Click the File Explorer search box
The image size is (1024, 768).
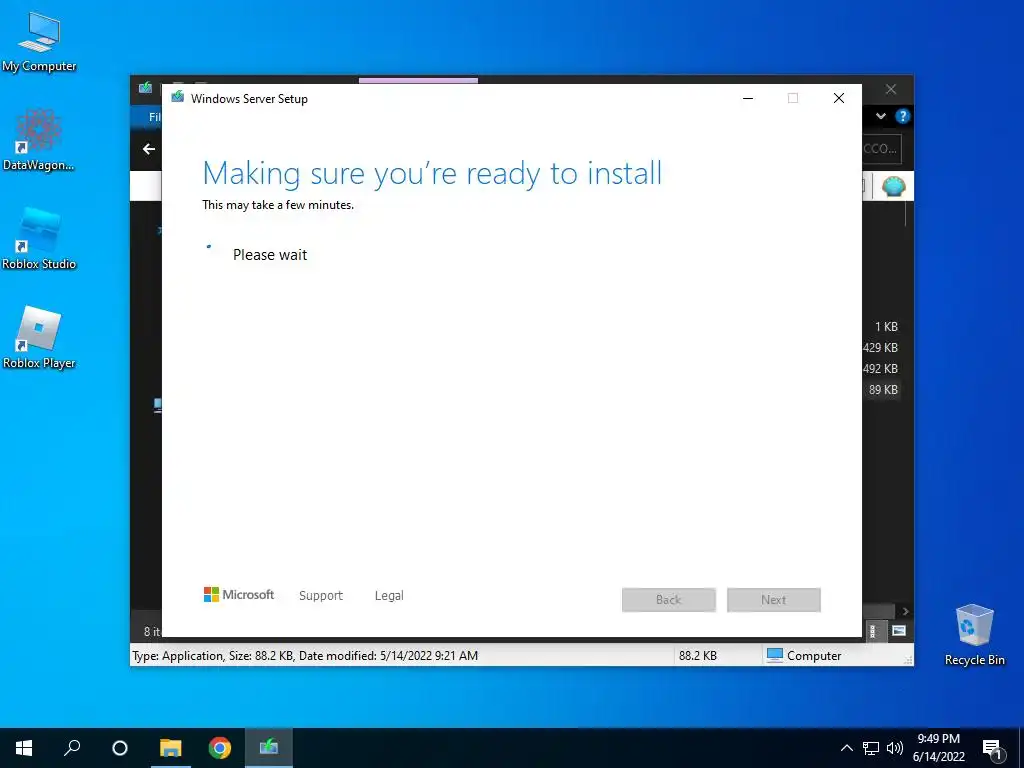click(x=882, y=149)
